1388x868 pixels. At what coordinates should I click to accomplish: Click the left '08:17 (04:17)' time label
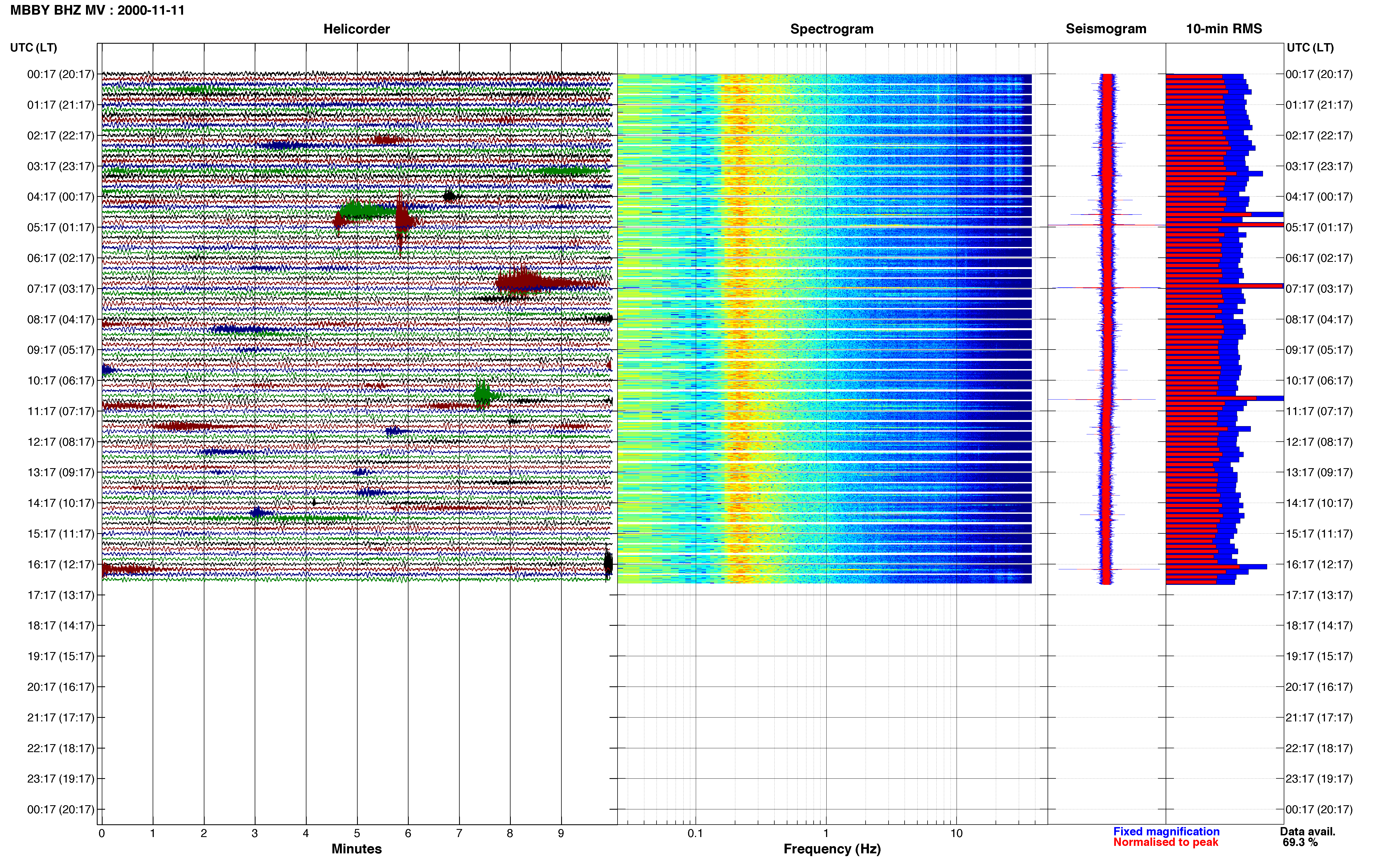pos(61,319)
